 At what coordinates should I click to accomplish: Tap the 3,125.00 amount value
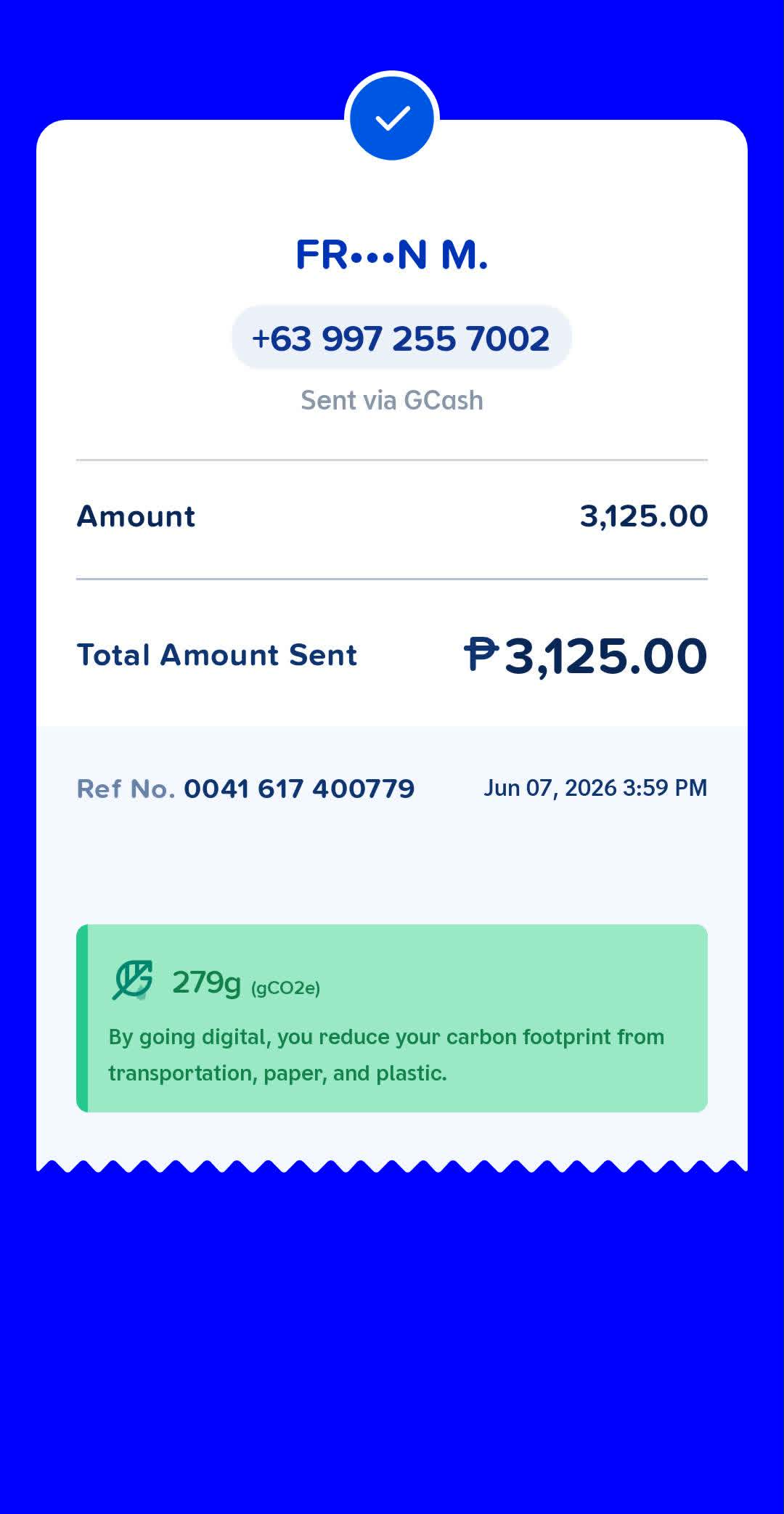pos(644,516)
